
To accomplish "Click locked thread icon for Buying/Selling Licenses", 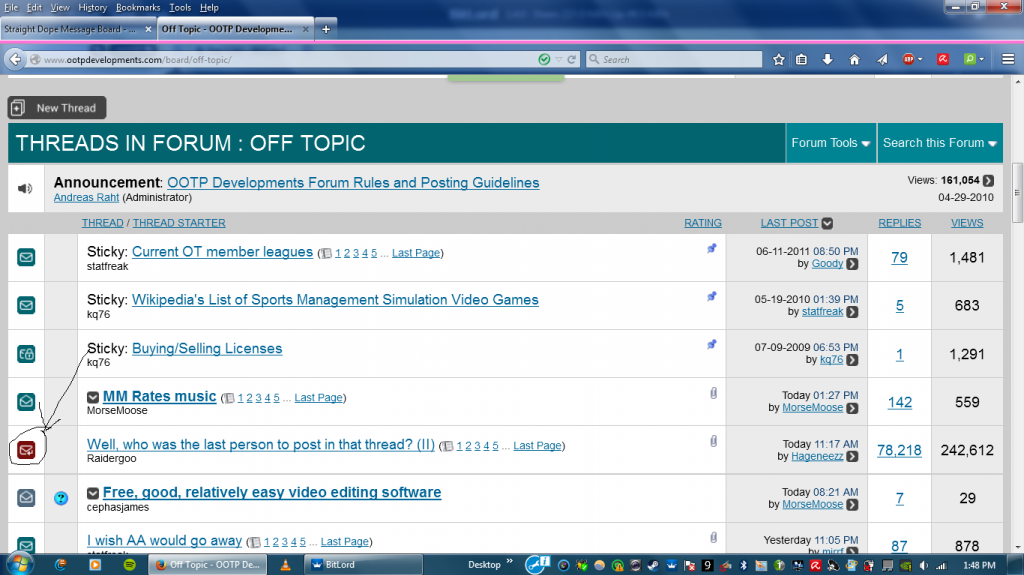I will (26, 354).
